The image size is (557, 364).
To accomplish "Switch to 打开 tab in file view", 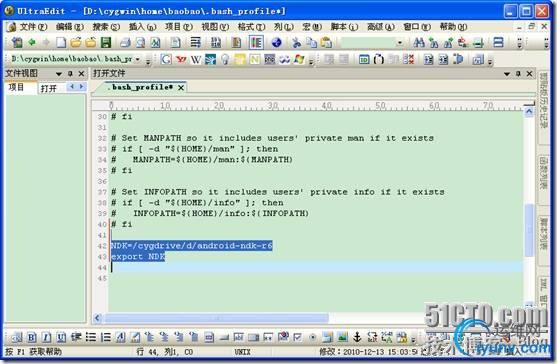I will pos(49,88).
